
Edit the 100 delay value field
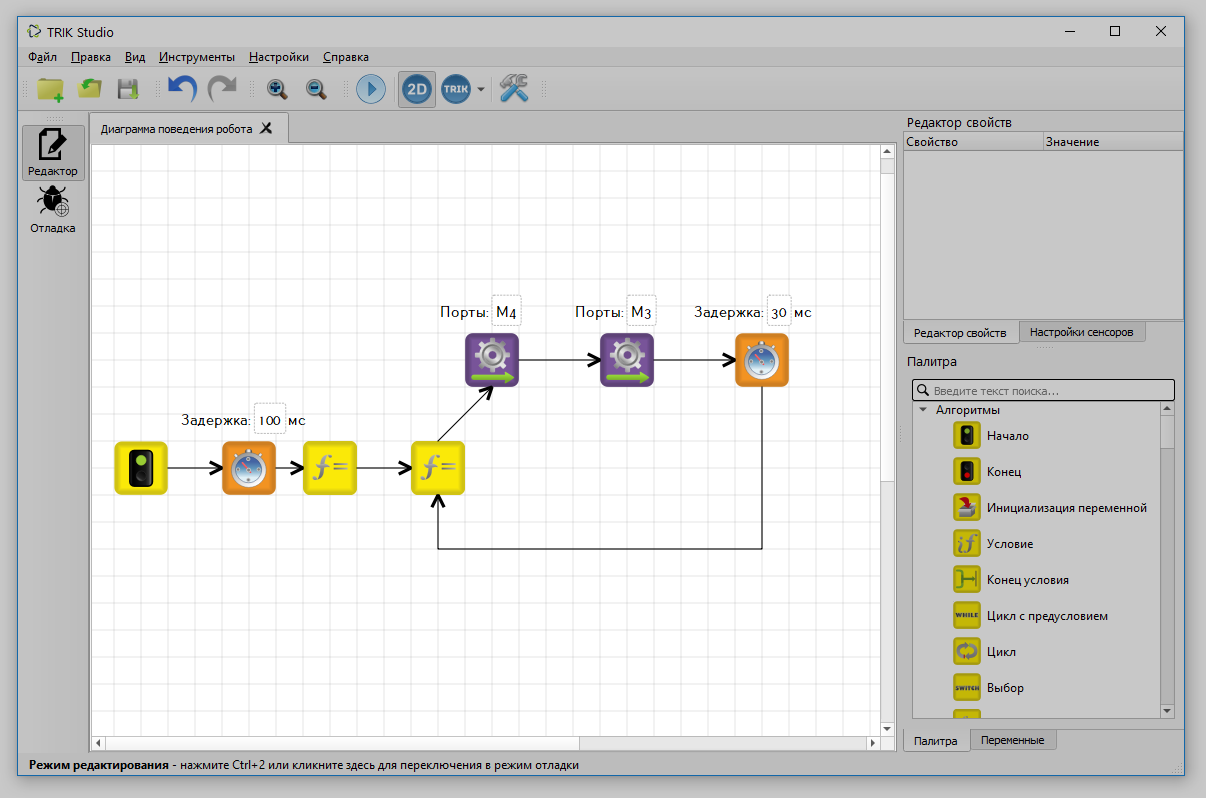click(269, 421)
